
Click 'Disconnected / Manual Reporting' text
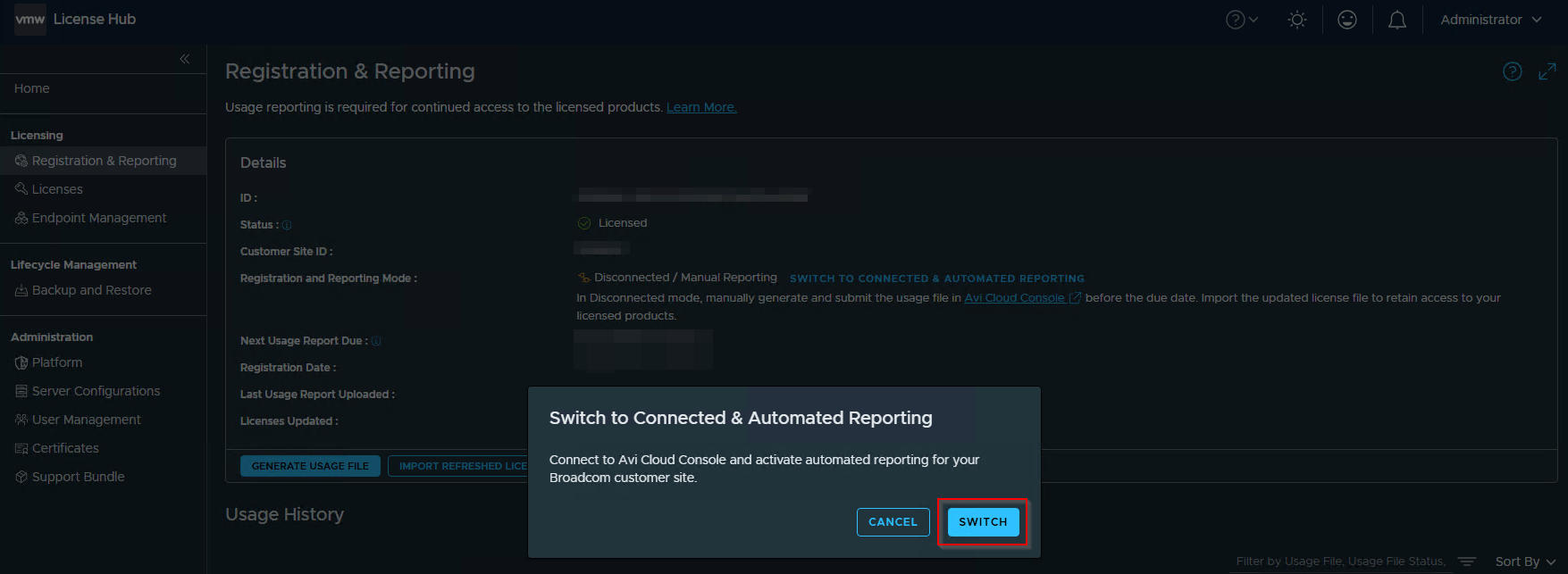tap(685, 278)
